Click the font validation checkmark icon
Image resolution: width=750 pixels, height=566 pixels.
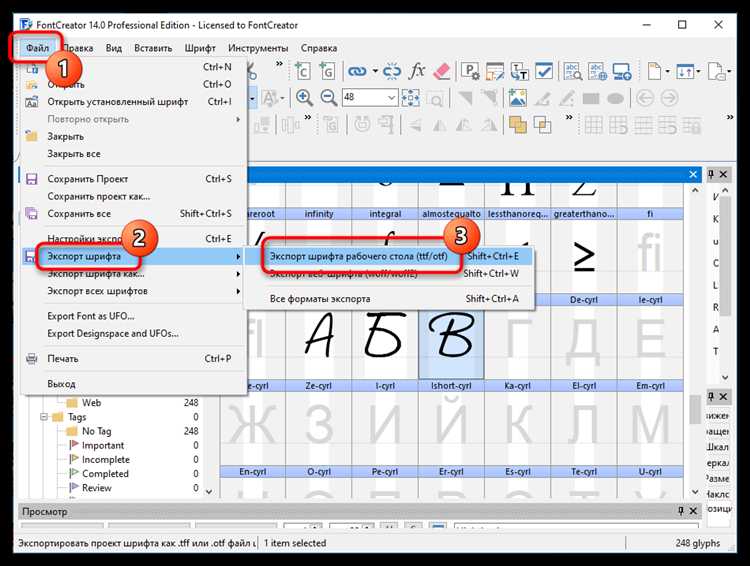(x=544, y=71)
